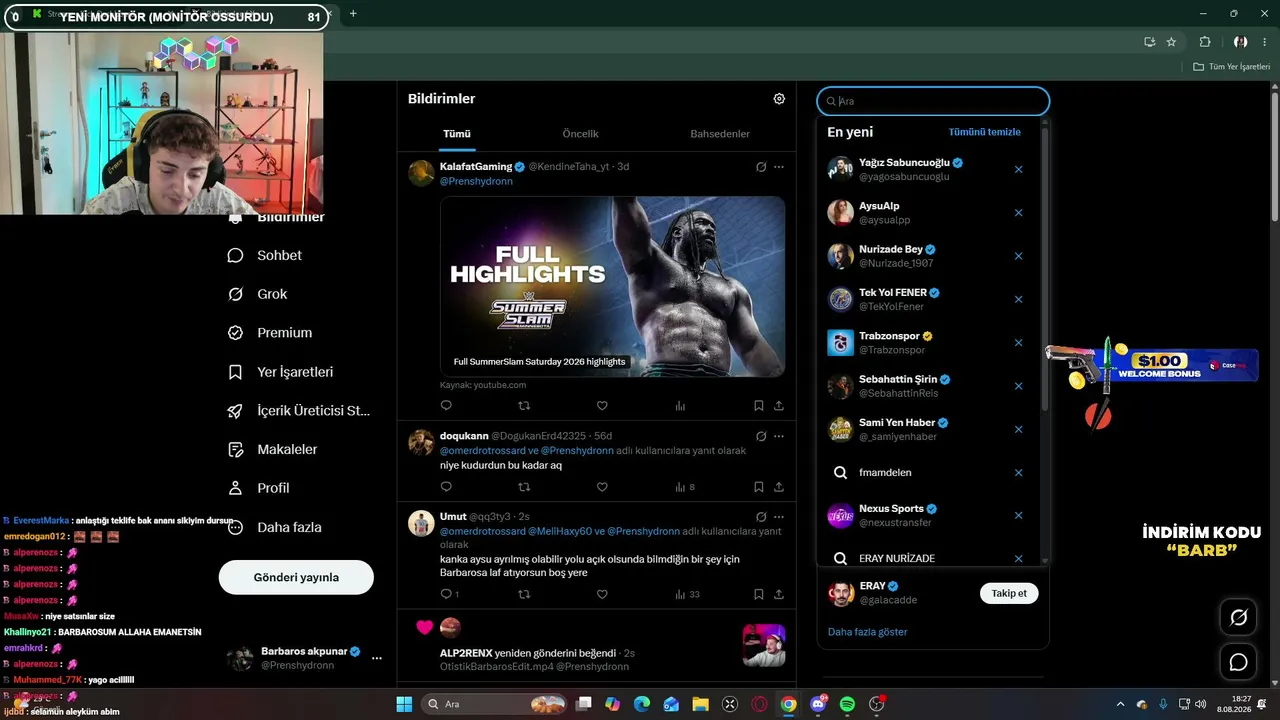
Task: Repost doqukann's post
Action: coord(524,487)
